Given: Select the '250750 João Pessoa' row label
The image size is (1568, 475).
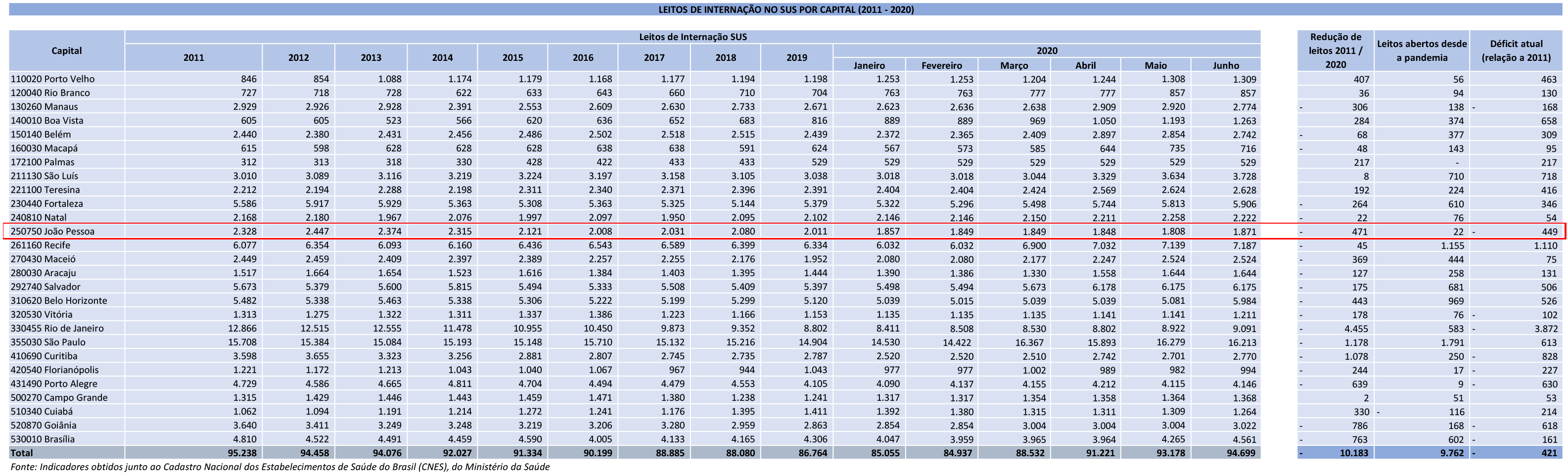Looking at the screenshot, I should [52, 232].
